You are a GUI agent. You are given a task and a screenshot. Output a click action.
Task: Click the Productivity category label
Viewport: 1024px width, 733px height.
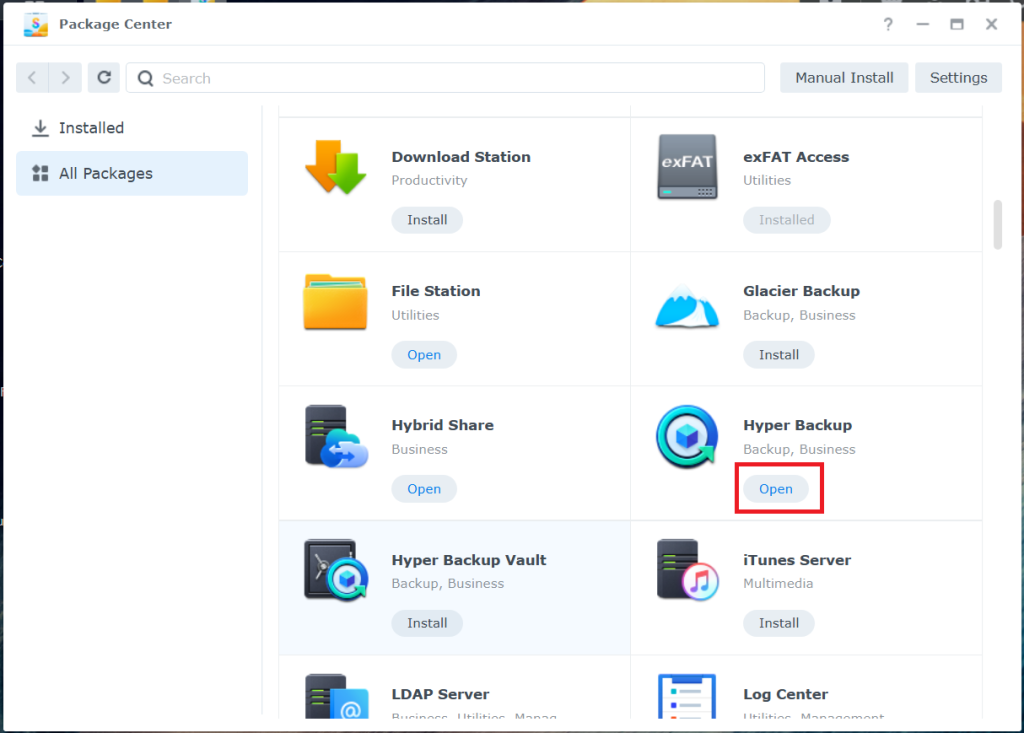pos(429,180)
